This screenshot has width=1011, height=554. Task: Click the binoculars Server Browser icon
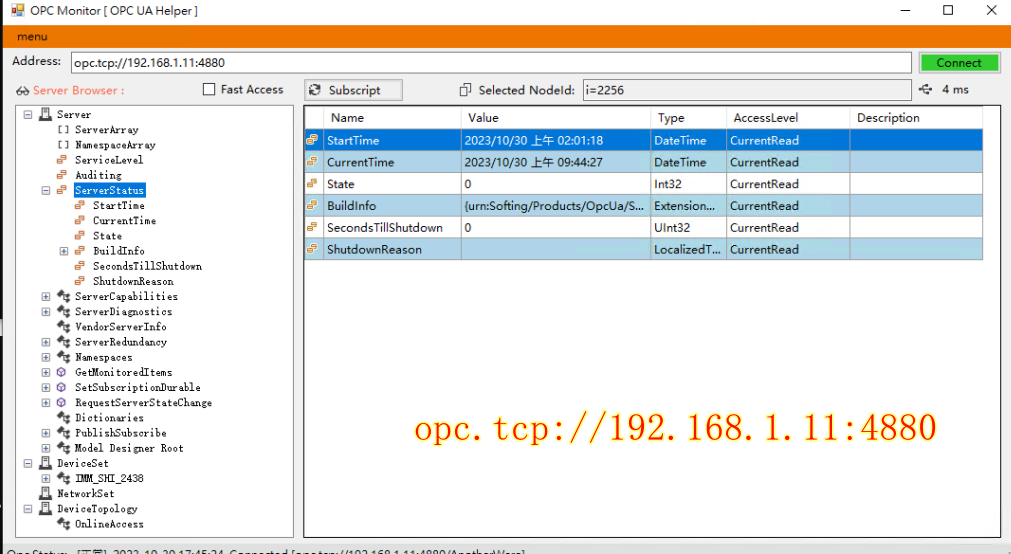23,91
